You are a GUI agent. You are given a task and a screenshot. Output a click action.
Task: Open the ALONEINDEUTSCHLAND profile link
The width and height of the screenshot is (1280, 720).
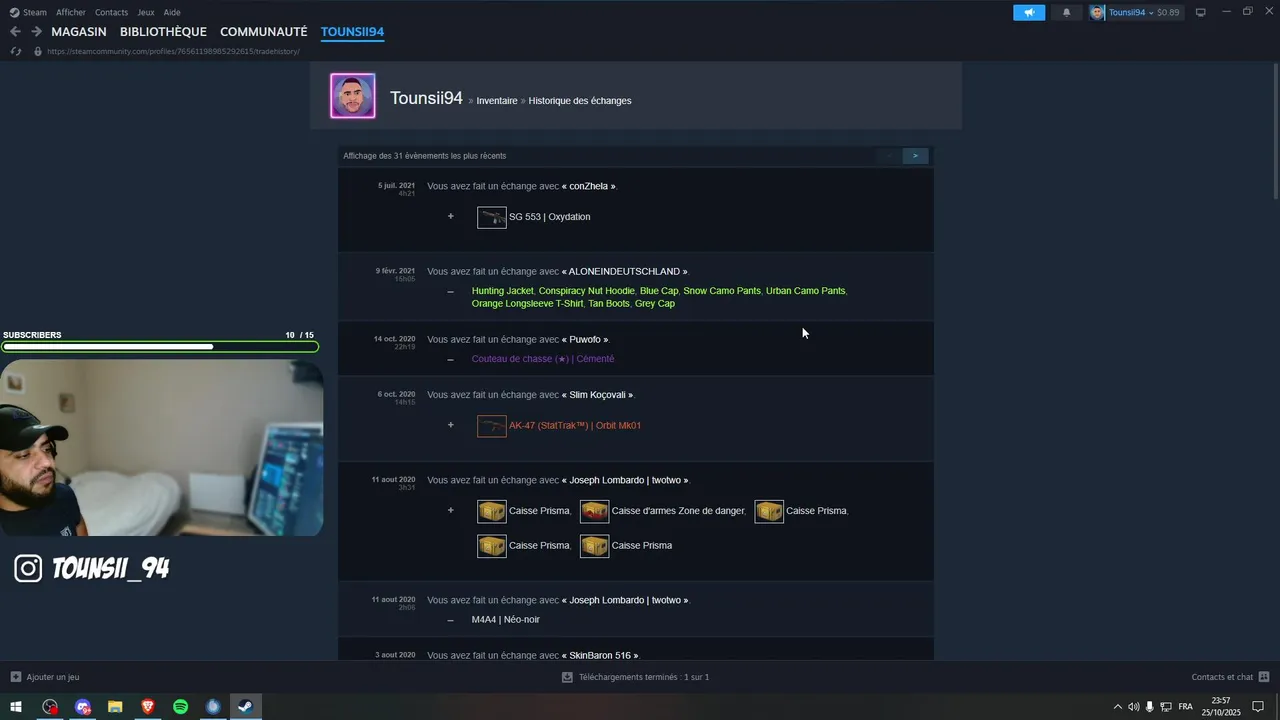[x=624, y=271]
